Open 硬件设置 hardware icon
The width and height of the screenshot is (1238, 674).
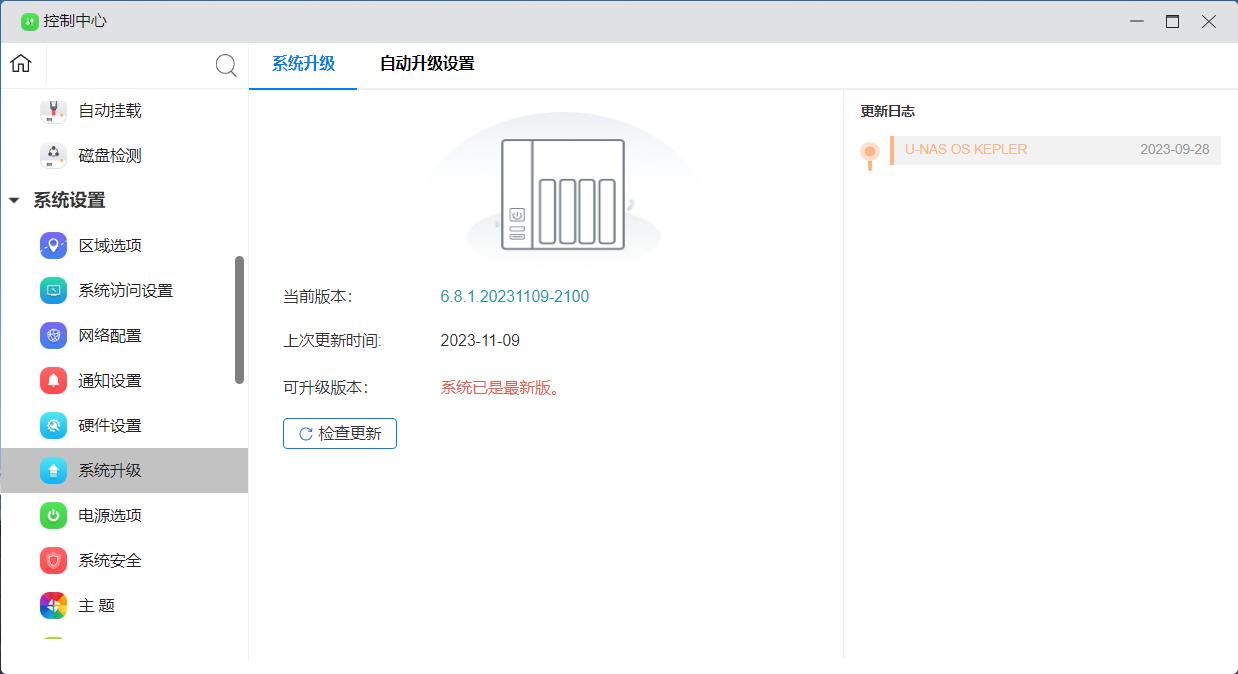pos(53,426)
